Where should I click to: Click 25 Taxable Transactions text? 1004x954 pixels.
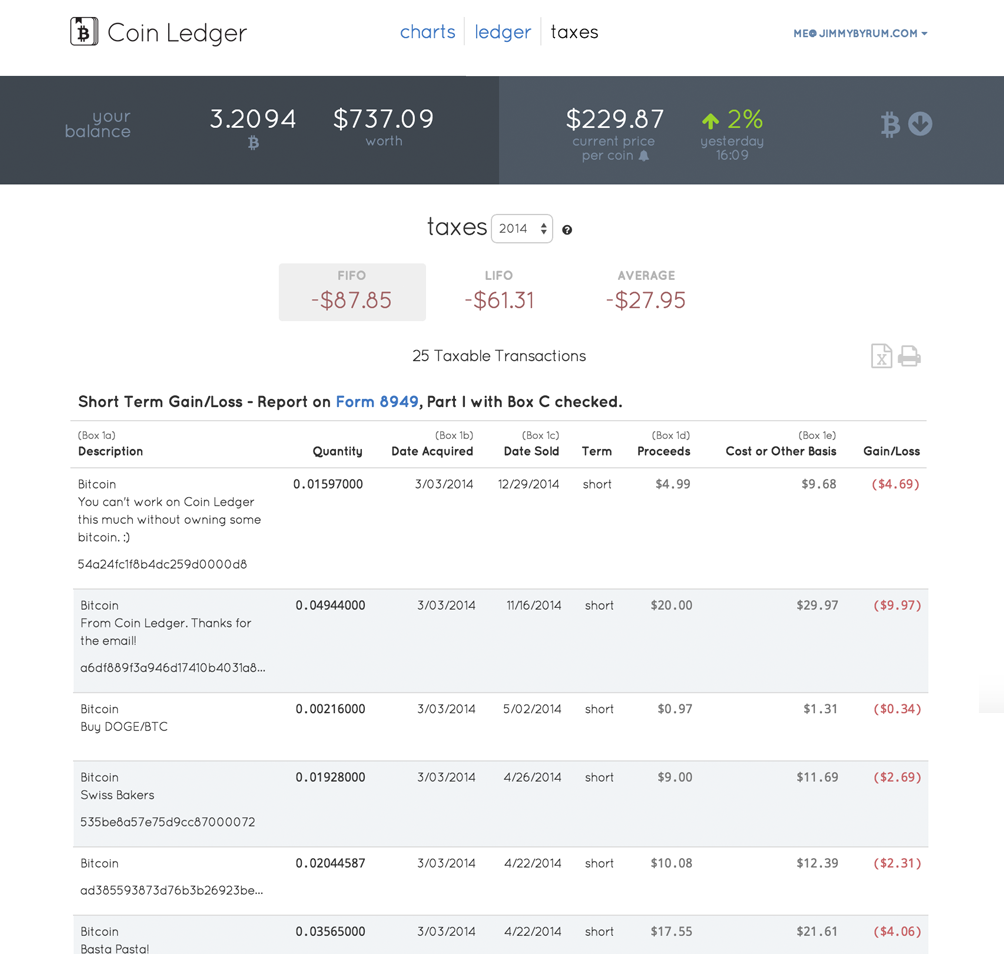click(499, 356)
